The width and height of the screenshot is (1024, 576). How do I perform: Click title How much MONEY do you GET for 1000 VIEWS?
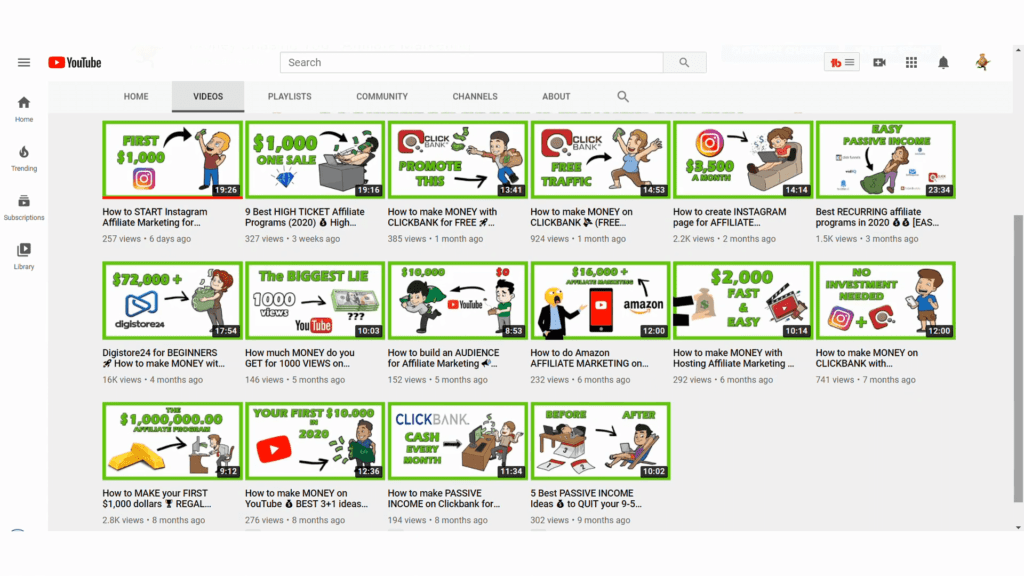(300, 358)
